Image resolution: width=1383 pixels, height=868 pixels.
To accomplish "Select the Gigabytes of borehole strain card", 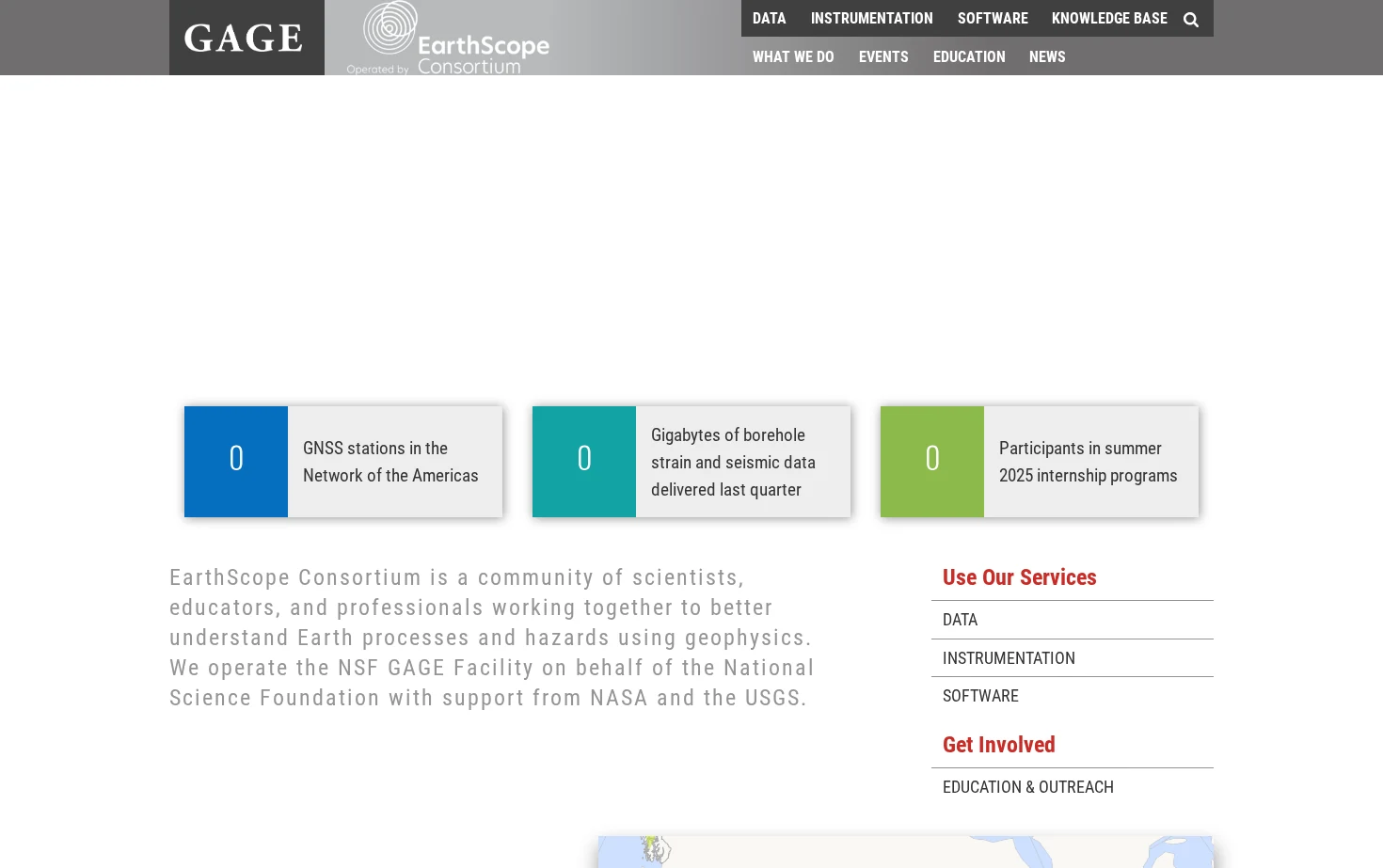I will tap(691, 462).
